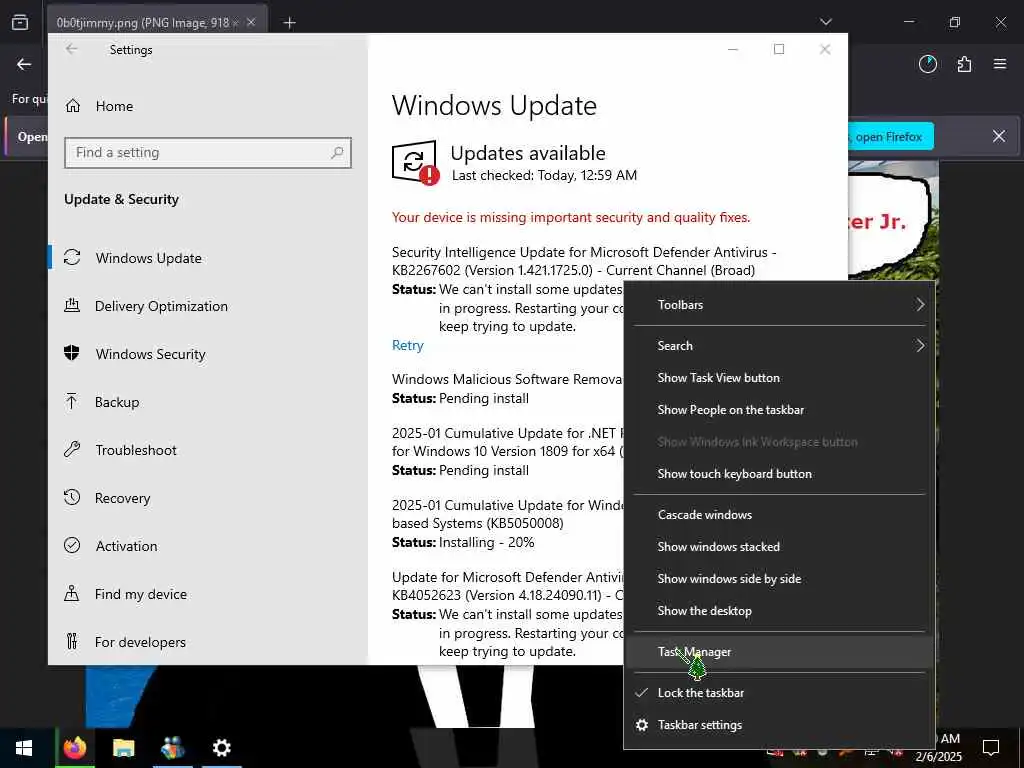The height and width of the screenshot is (768, 1024).
Task: Click the Settings gear on the taskbar
Action: (x=221, y=748)
